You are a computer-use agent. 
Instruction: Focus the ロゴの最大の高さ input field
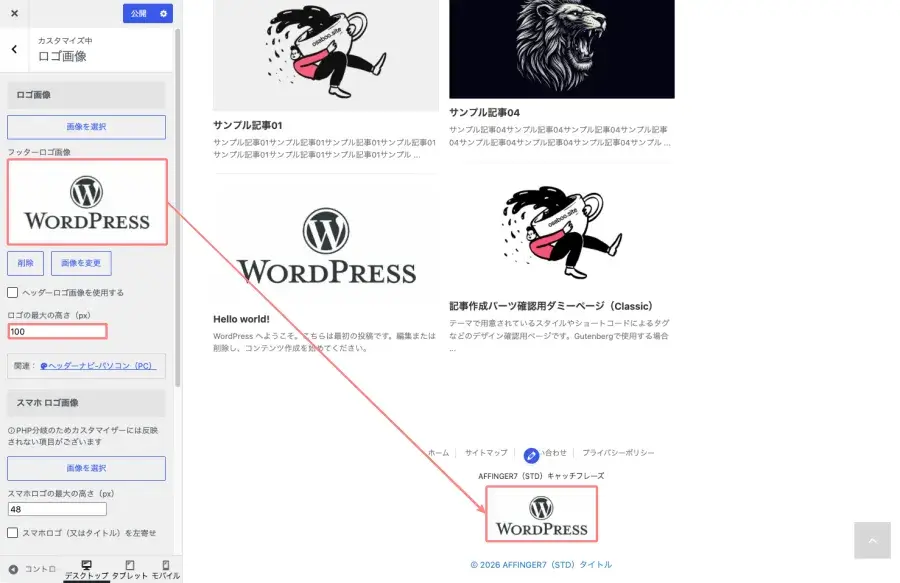pos(57,331)
